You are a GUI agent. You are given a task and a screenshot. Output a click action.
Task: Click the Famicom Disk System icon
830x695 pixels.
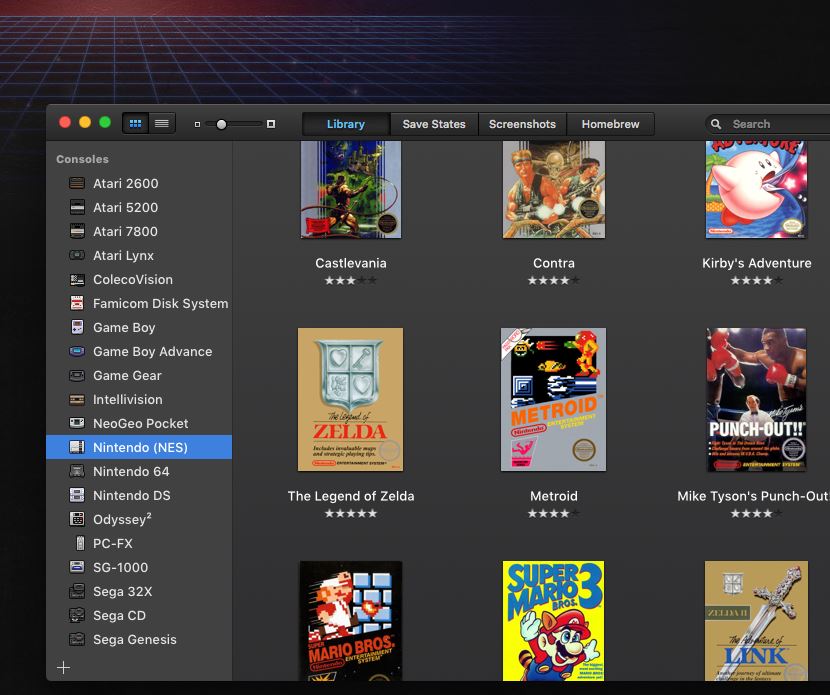(77, 303)
